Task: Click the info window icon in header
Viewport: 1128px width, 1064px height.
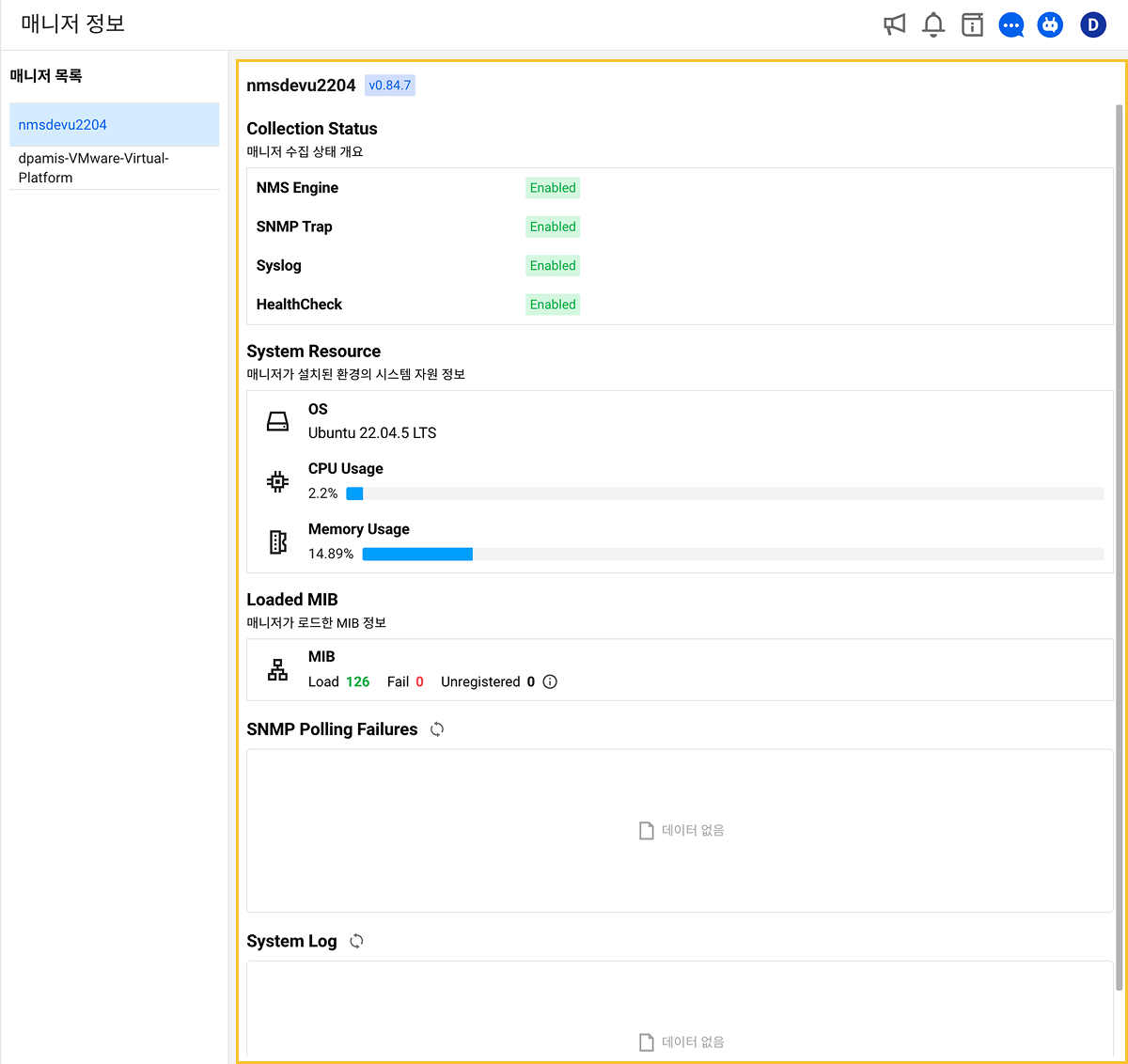Action: point(972,25)
